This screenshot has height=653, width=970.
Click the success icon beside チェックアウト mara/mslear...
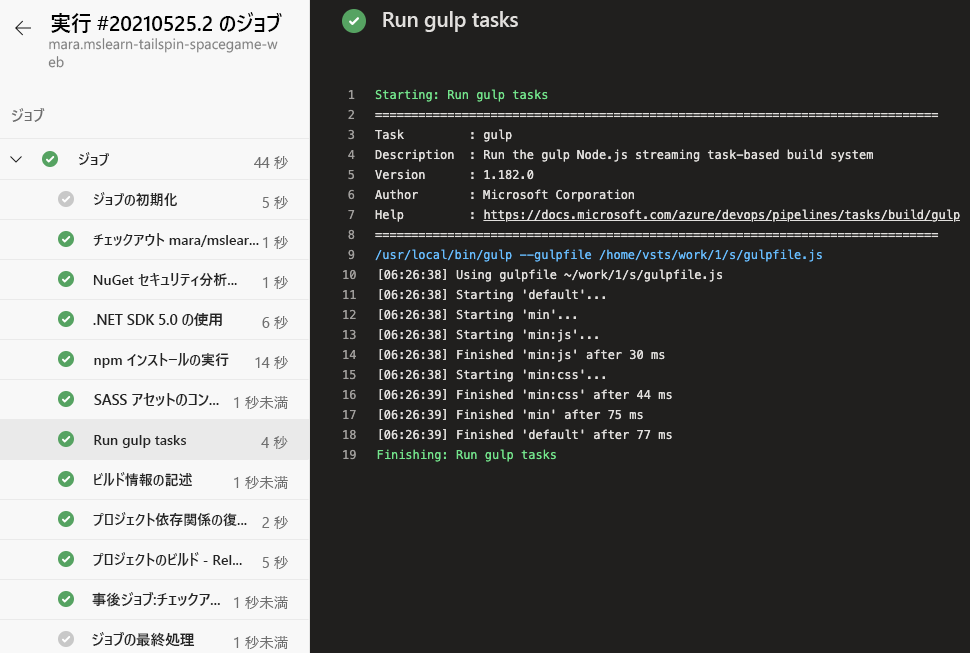(66, 239)
